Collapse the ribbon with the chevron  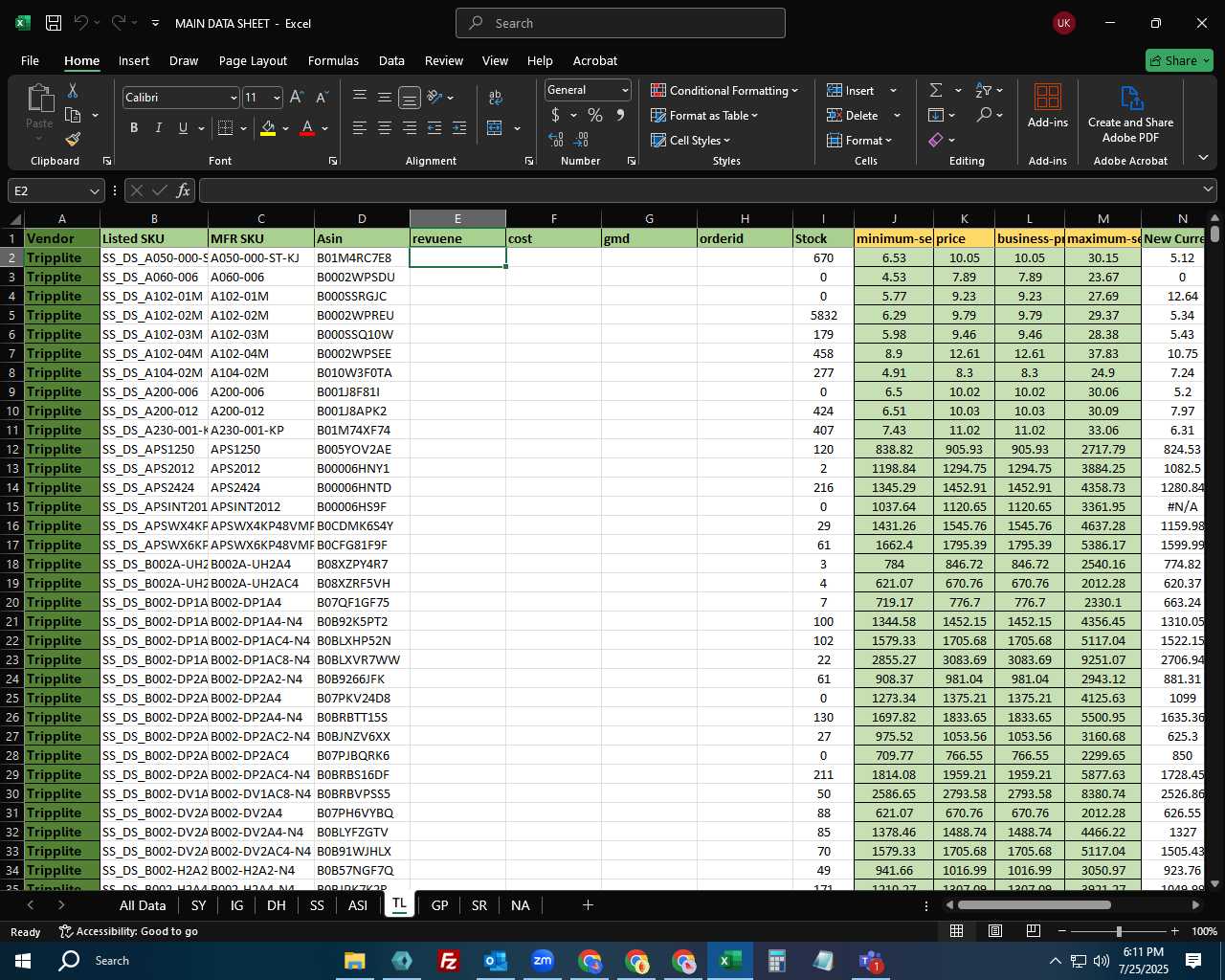(x=1203, y=157)
